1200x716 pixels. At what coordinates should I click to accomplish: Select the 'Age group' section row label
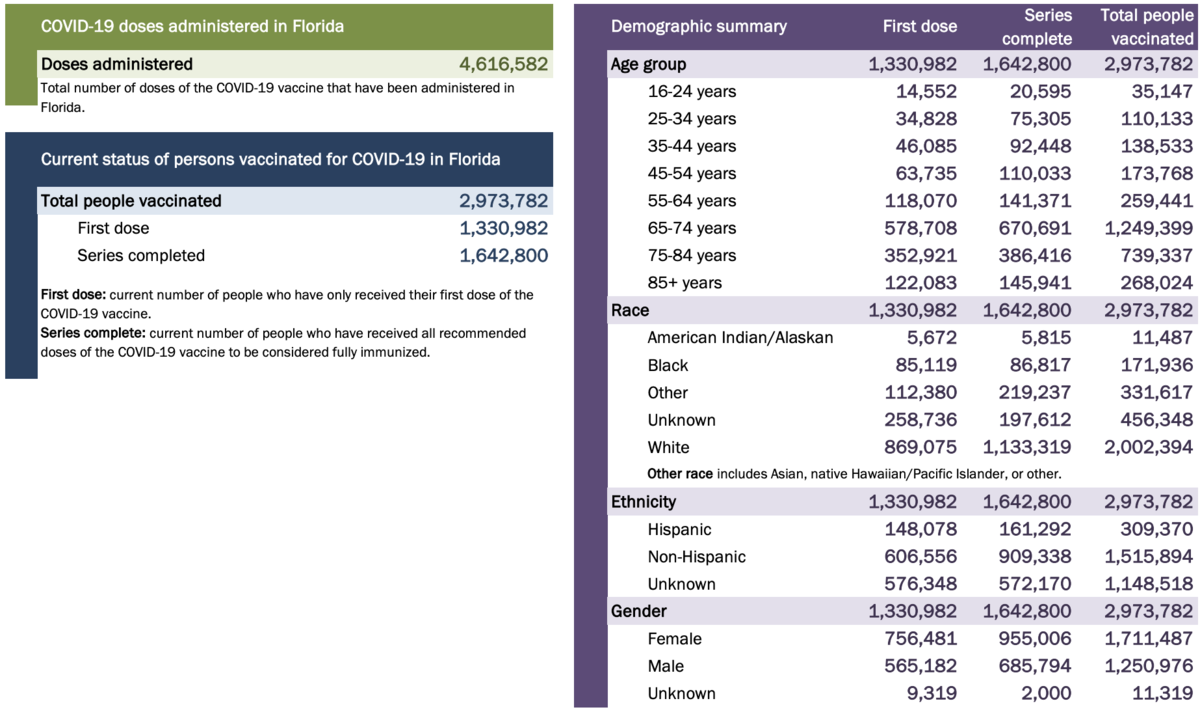[x=648, y=64]
